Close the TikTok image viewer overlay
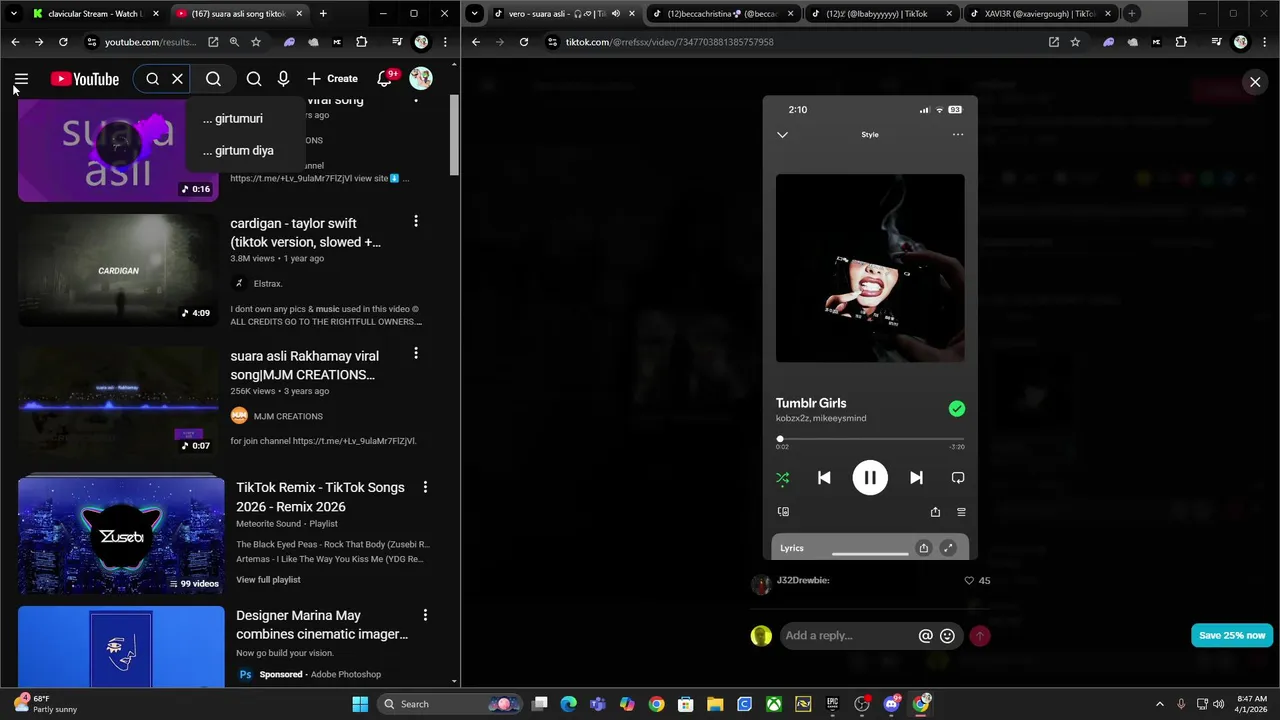The image size is (1280, 720). (1255, 82)
